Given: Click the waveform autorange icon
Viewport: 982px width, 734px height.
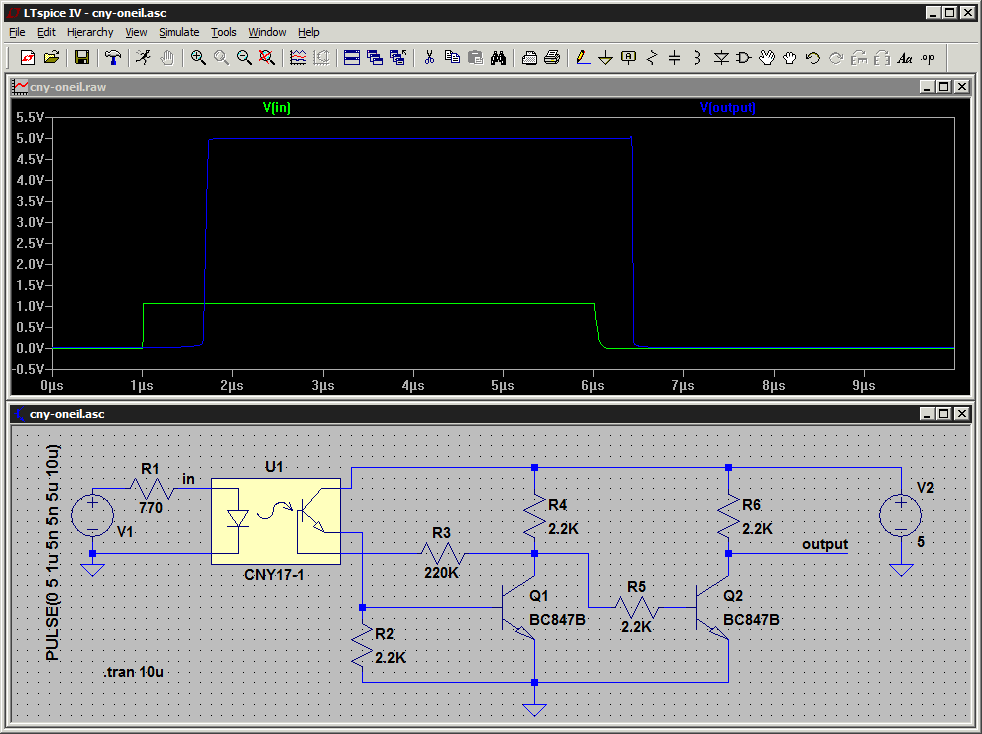Looking at the screenshot, I should tap(298, 58).
